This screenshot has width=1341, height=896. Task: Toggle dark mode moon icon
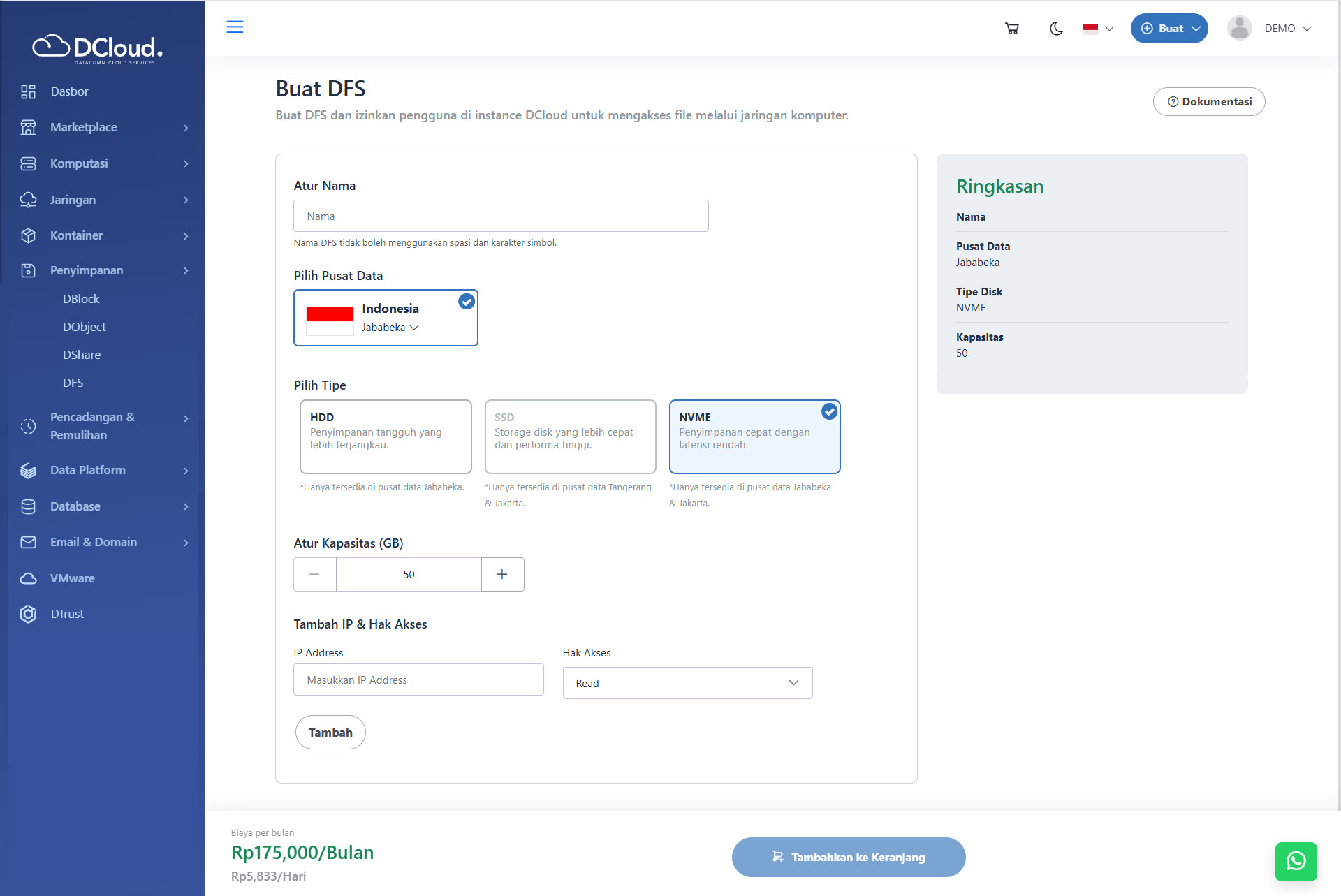[x=1056, y=29]
